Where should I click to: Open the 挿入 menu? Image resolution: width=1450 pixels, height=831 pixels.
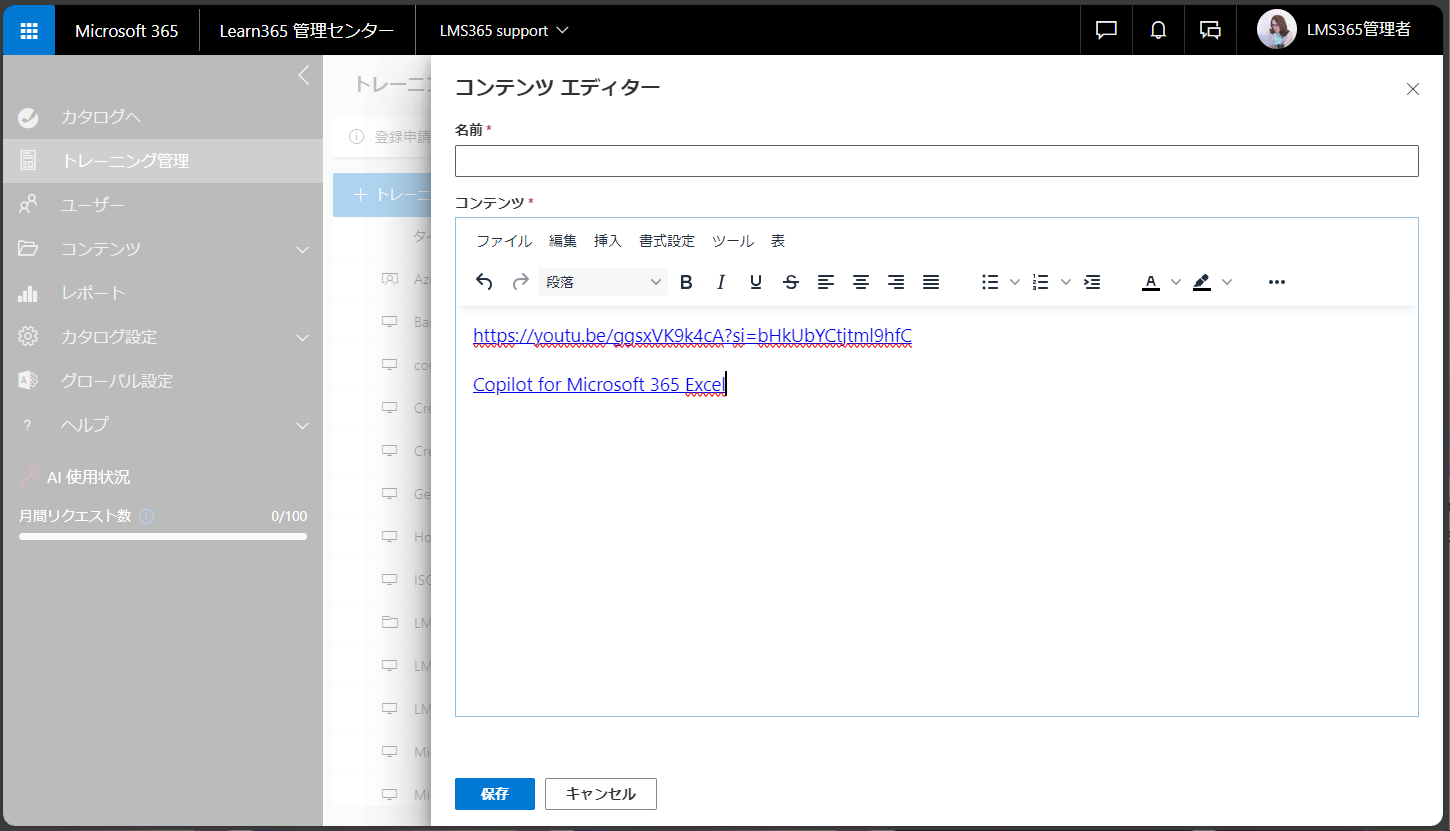(608, 241)
